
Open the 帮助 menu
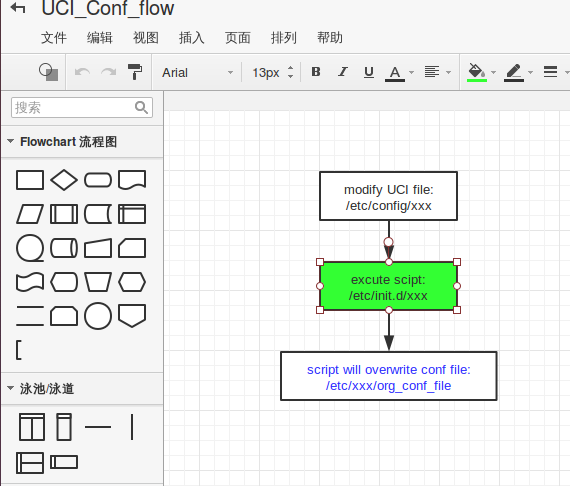(x=330, y=38)
